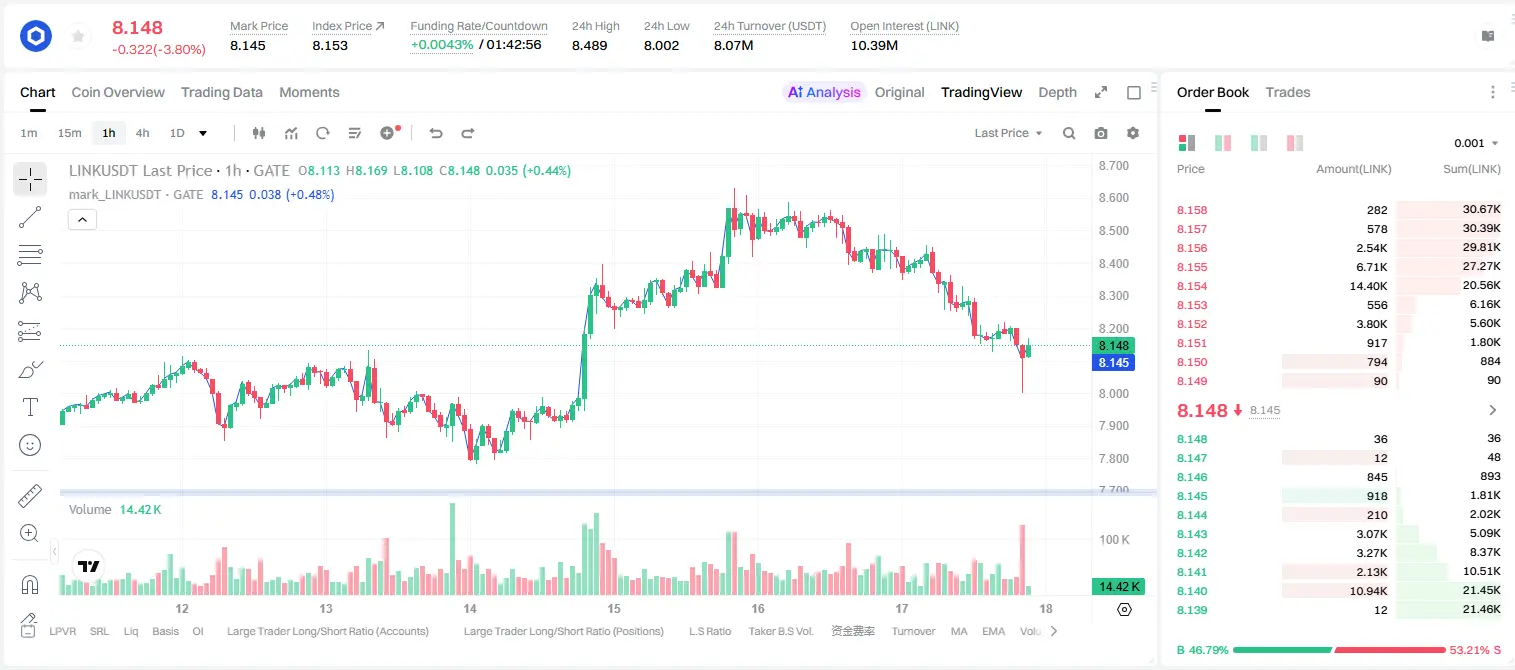Select the ruler measure tool
The height and width of the screenshot is (670, 1515).
pos(30,496)
